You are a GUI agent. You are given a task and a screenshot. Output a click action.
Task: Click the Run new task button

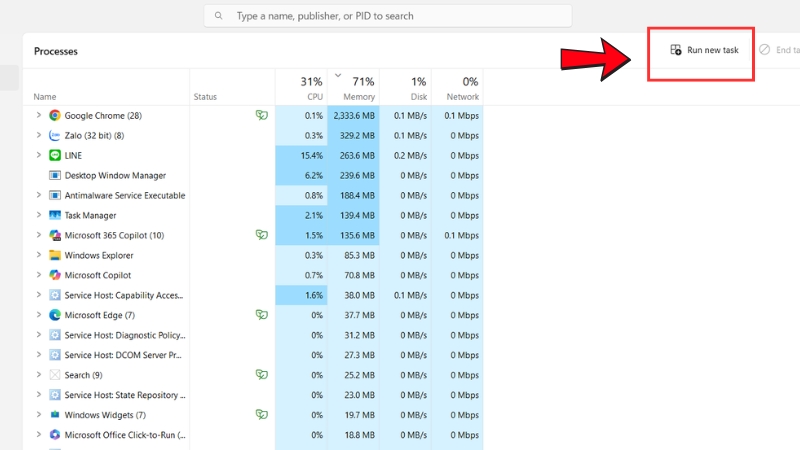tap(704, 50)
